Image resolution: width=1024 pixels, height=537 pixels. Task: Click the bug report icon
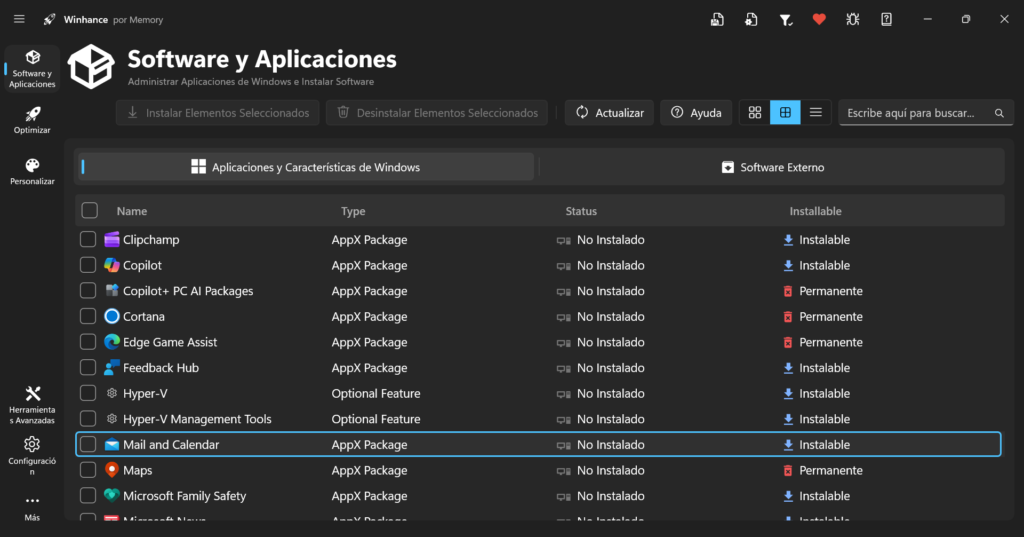pos(852,20)
